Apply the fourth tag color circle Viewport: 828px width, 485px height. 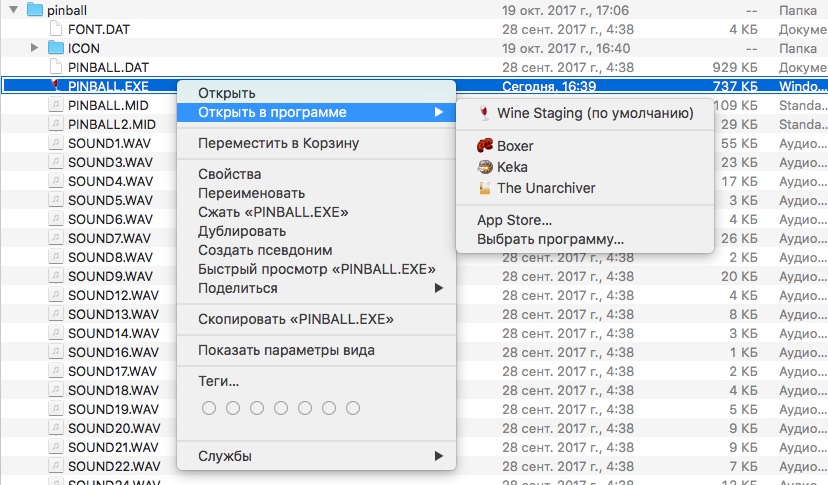tap(281, 408)
